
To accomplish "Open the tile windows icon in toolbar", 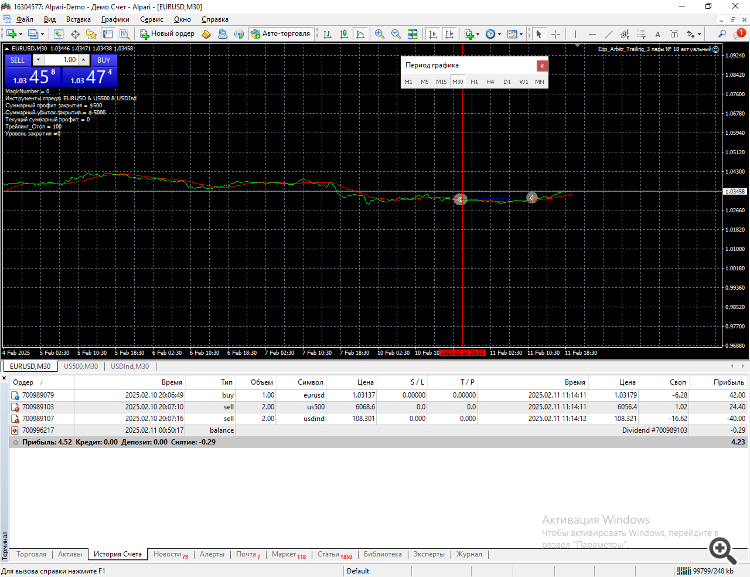I will pos(410,34).
